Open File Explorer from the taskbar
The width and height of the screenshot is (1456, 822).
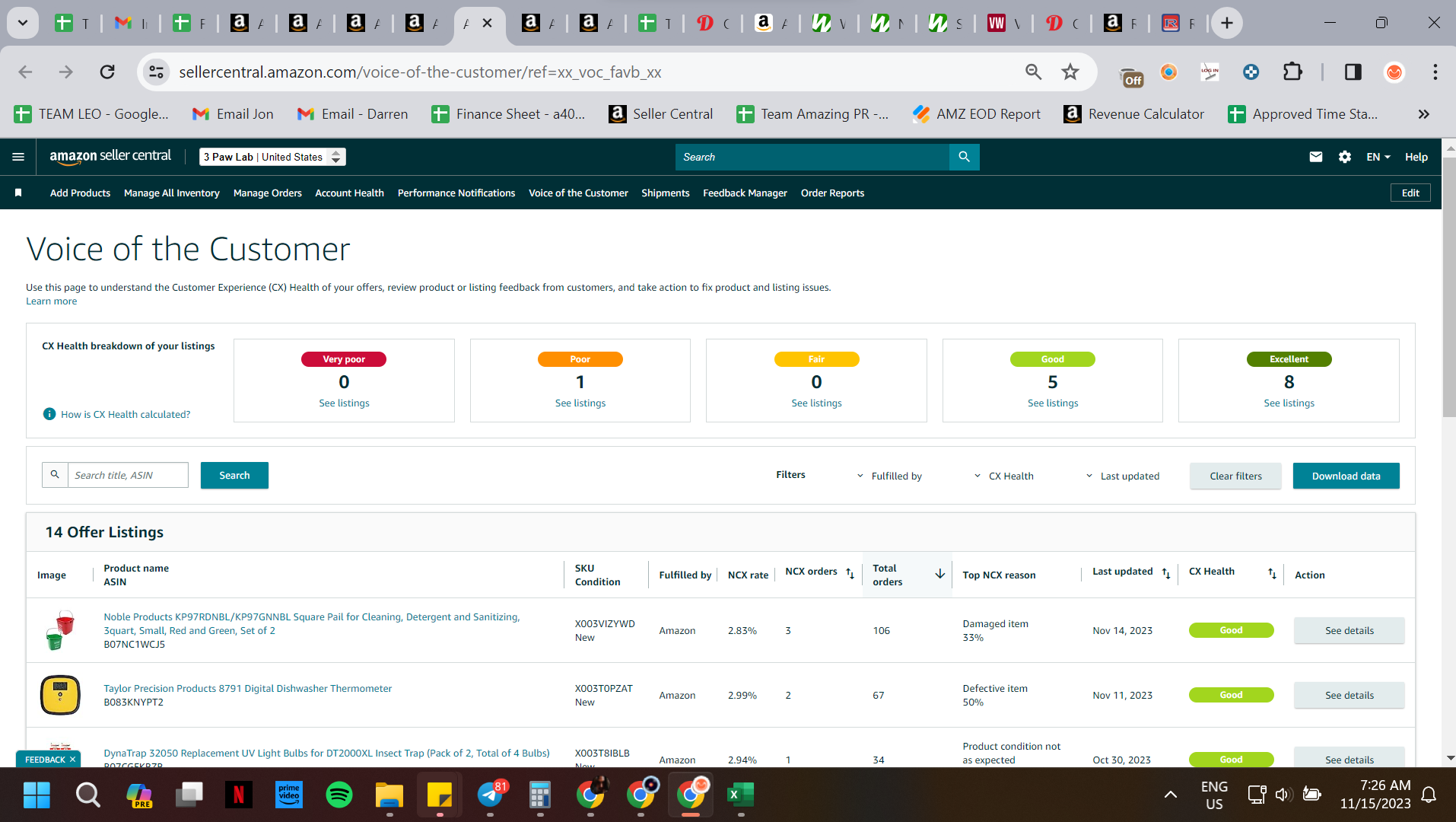(x=389, y=795)
